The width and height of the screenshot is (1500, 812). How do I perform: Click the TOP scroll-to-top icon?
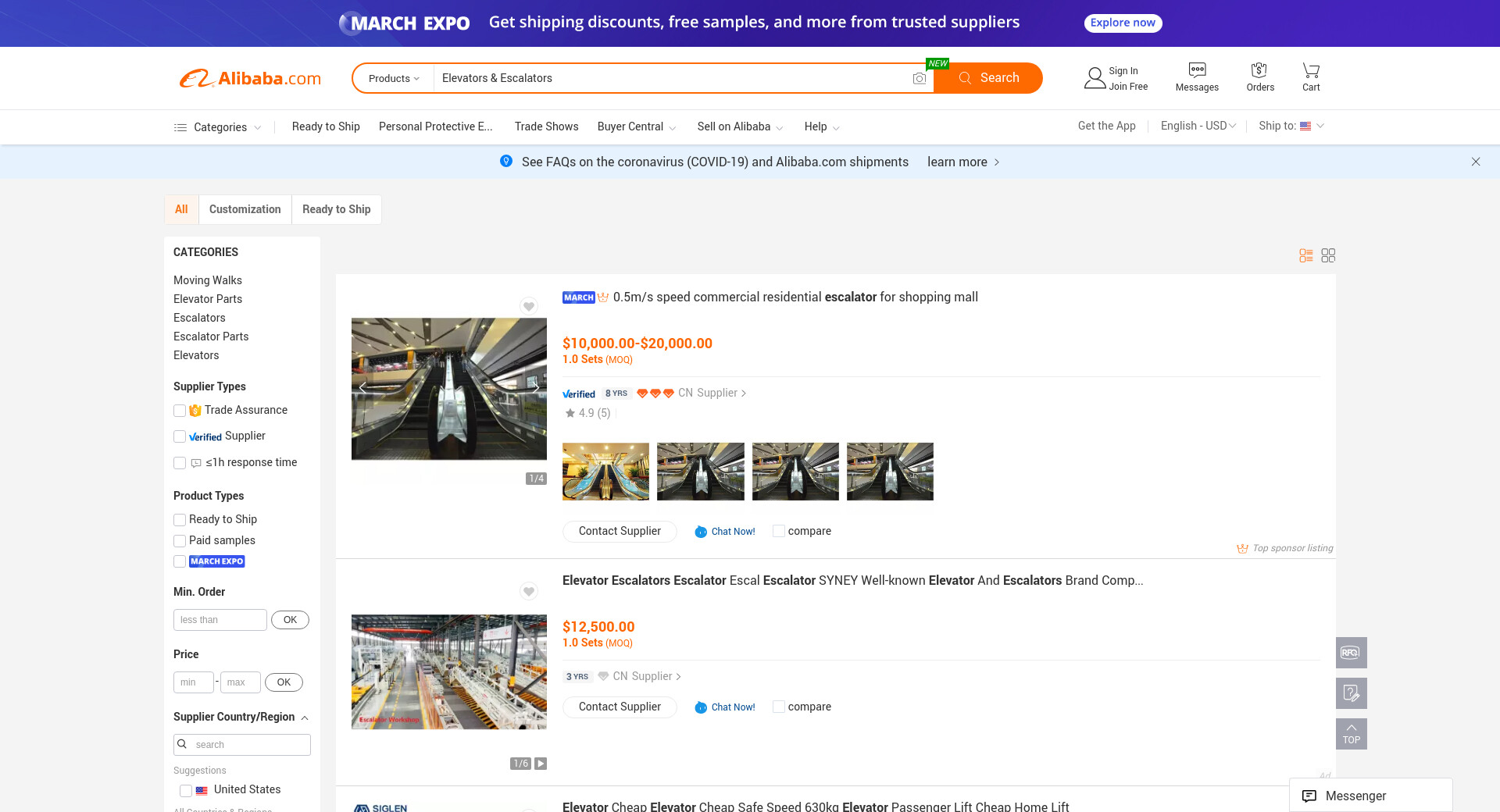click(x=1351, y=734)
